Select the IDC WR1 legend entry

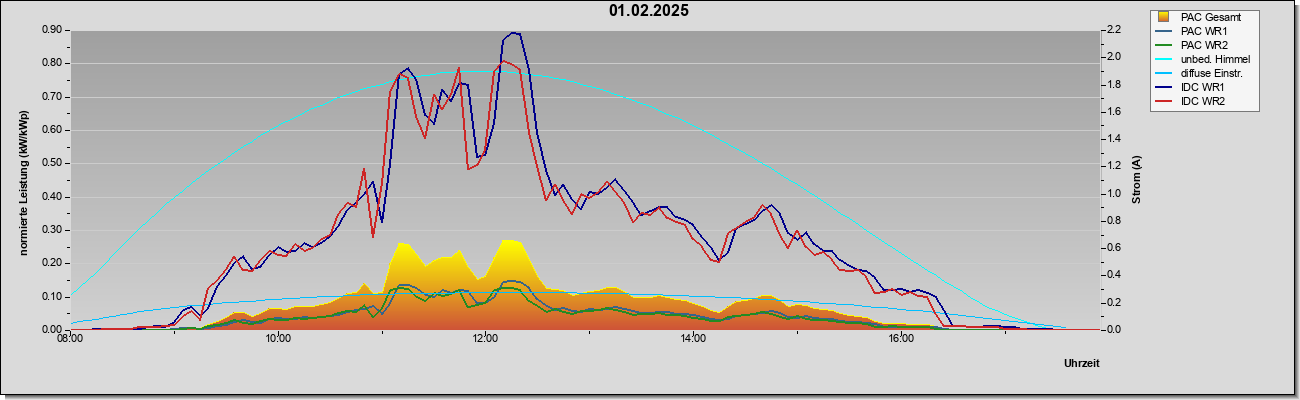pyautogui.click(x=1202, y=88)
